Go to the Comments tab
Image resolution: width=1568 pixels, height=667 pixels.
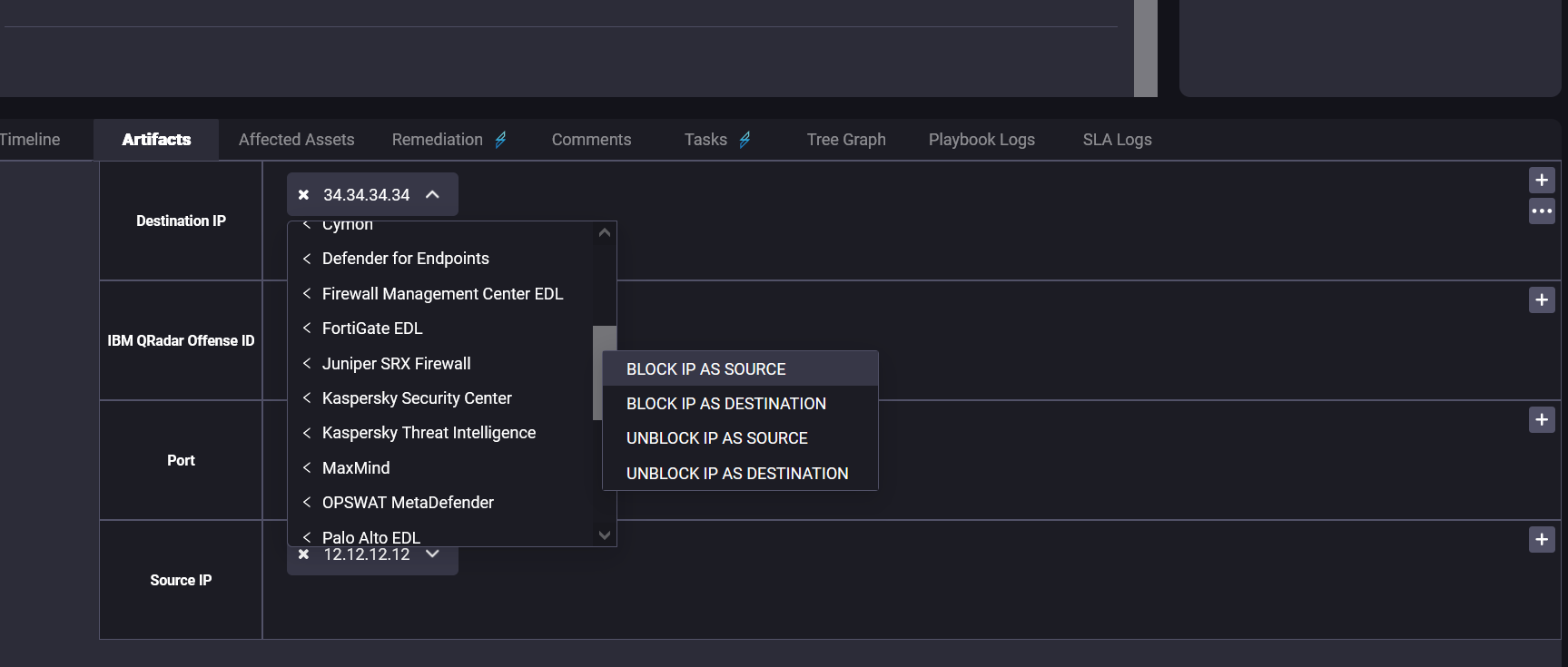[591, 140]
